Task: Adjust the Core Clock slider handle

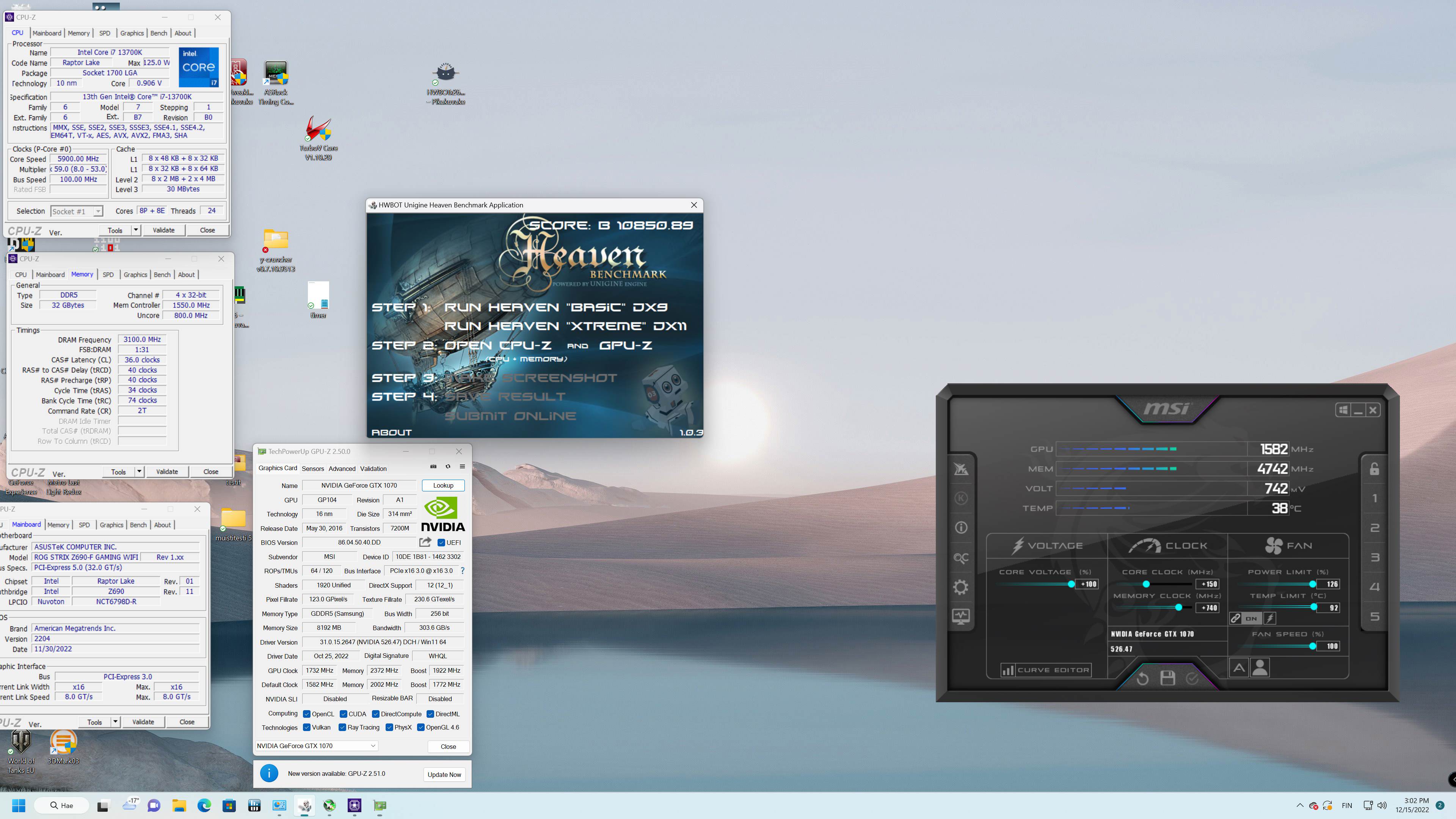Action: pos(1146,584)
